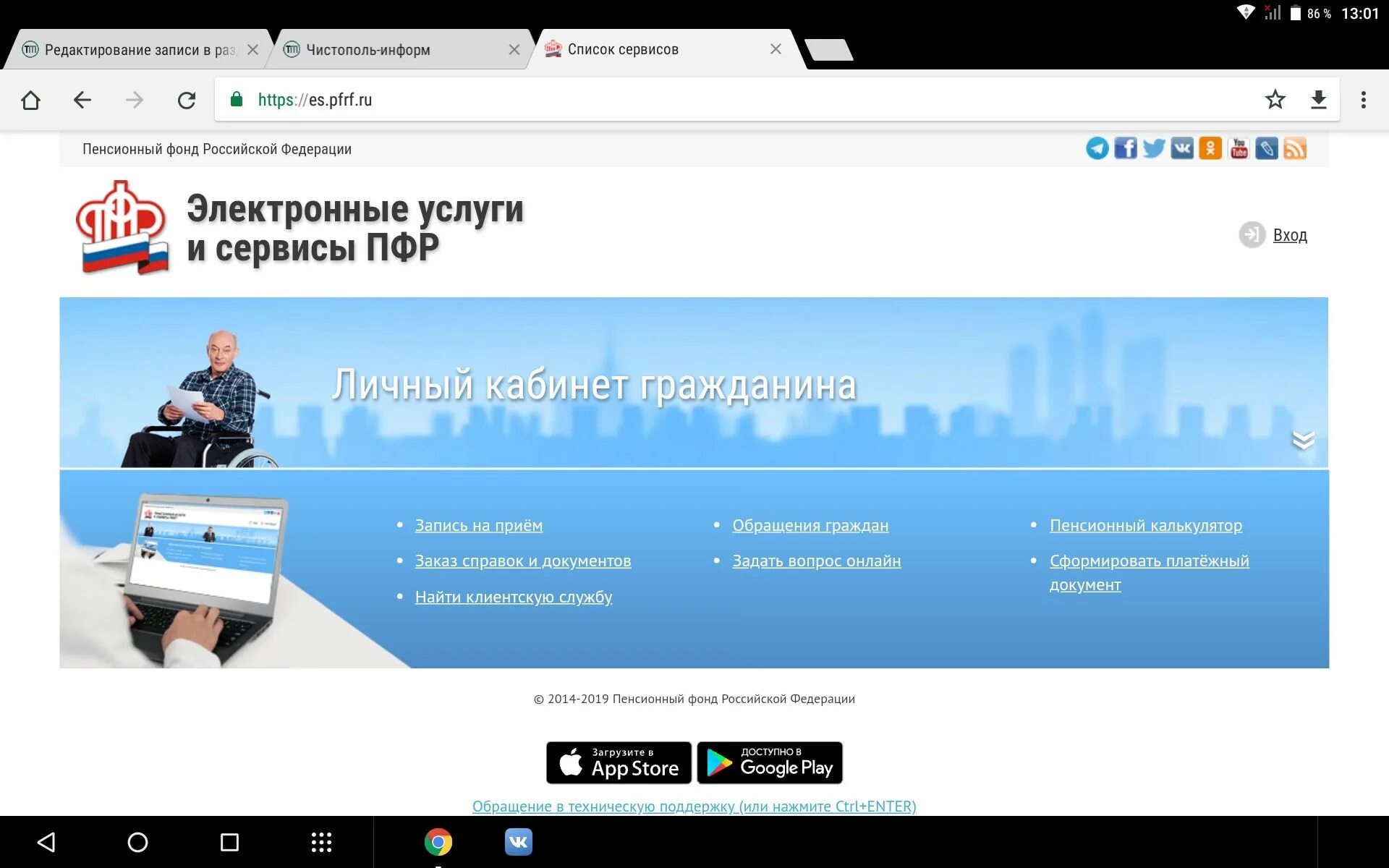Open VK app in bottom taskbar
This screenshot has width=1389, height=868.
pos(518,842)
